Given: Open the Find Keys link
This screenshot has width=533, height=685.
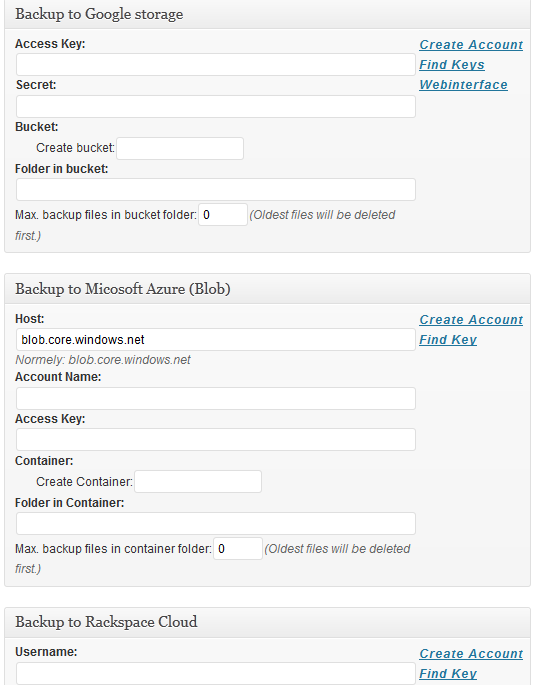Looking at the screenshot, I should (x=452, y=65).
